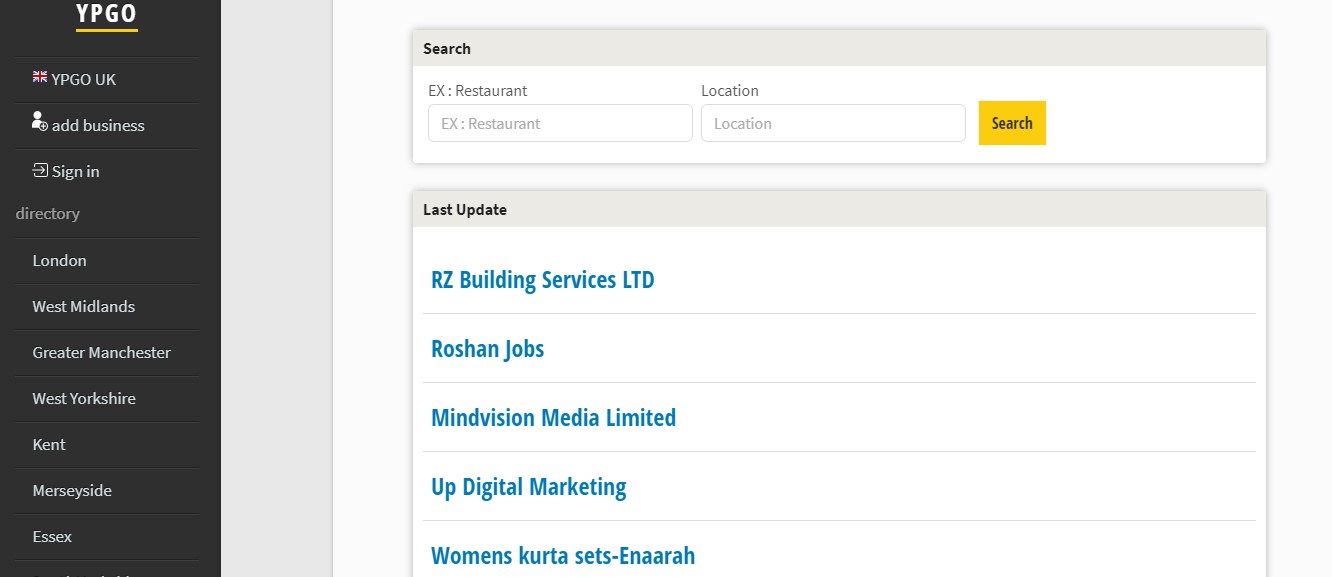The height and width of the screenshot is (577, 1332).
Task: Open the Essex directory
Action: click(x=52, y=536)
